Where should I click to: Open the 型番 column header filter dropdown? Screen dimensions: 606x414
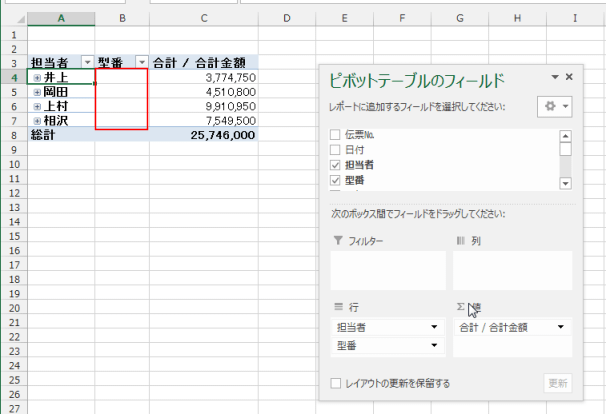point(141,63)
